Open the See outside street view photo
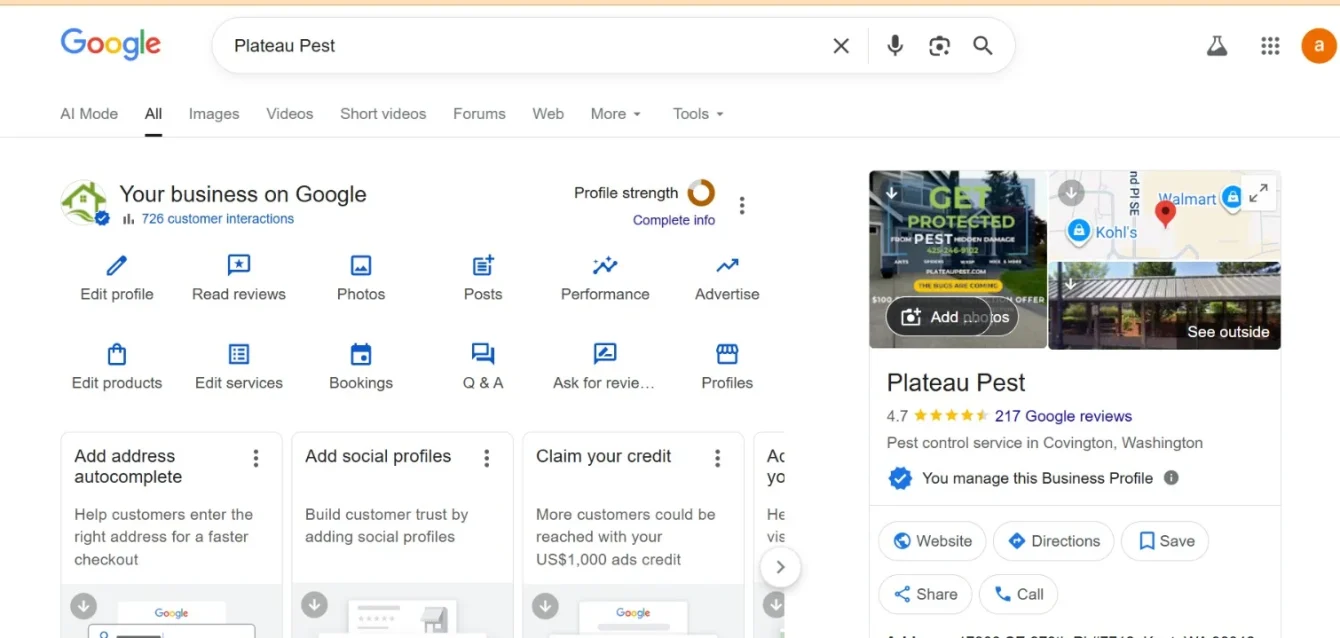 [x=1165, y=306]
